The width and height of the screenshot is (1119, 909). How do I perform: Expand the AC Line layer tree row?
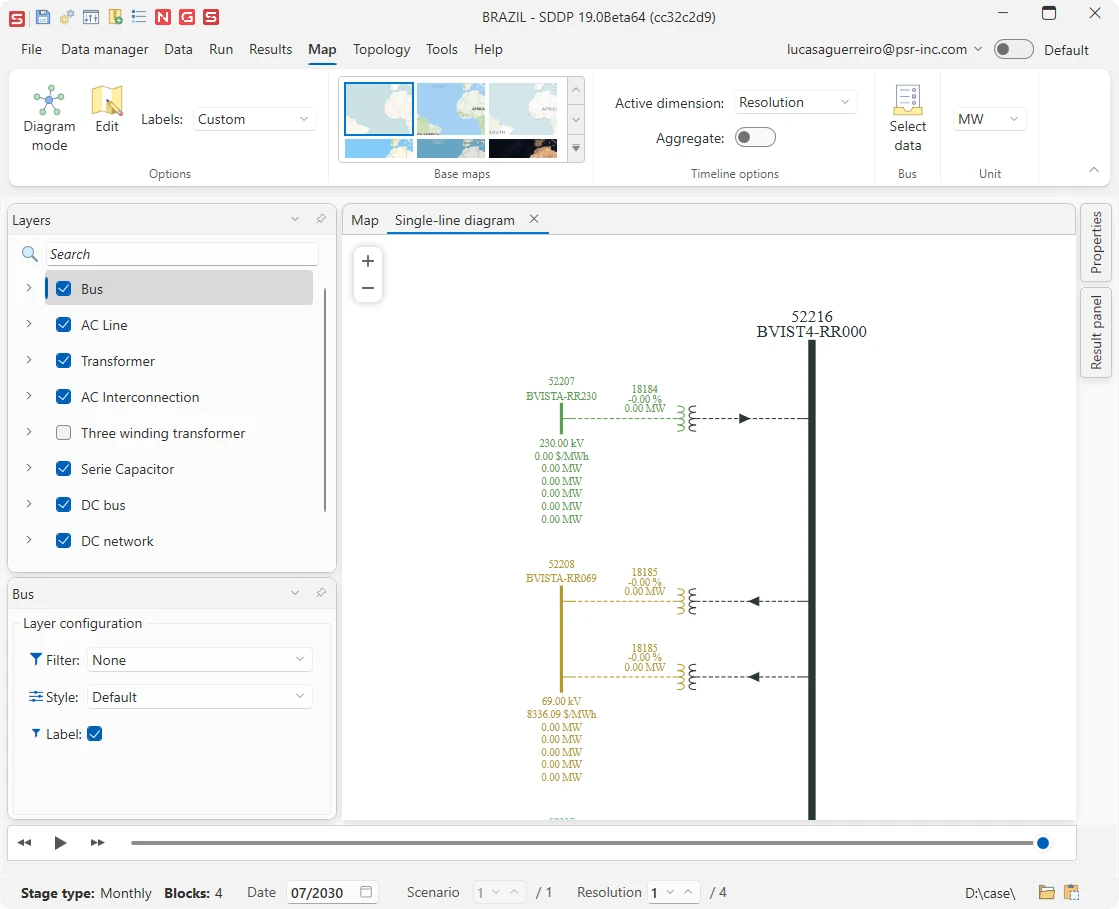[29, 324]
